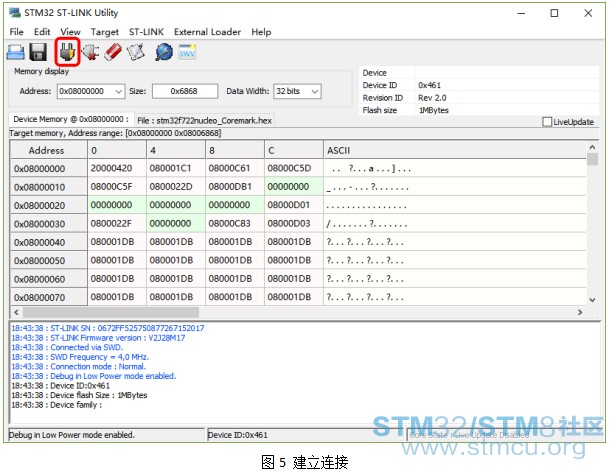Click status bar text Device ID:0x461
Image resolution: width=610 pixels, height=472 pixels.
(x=238, y=435)
